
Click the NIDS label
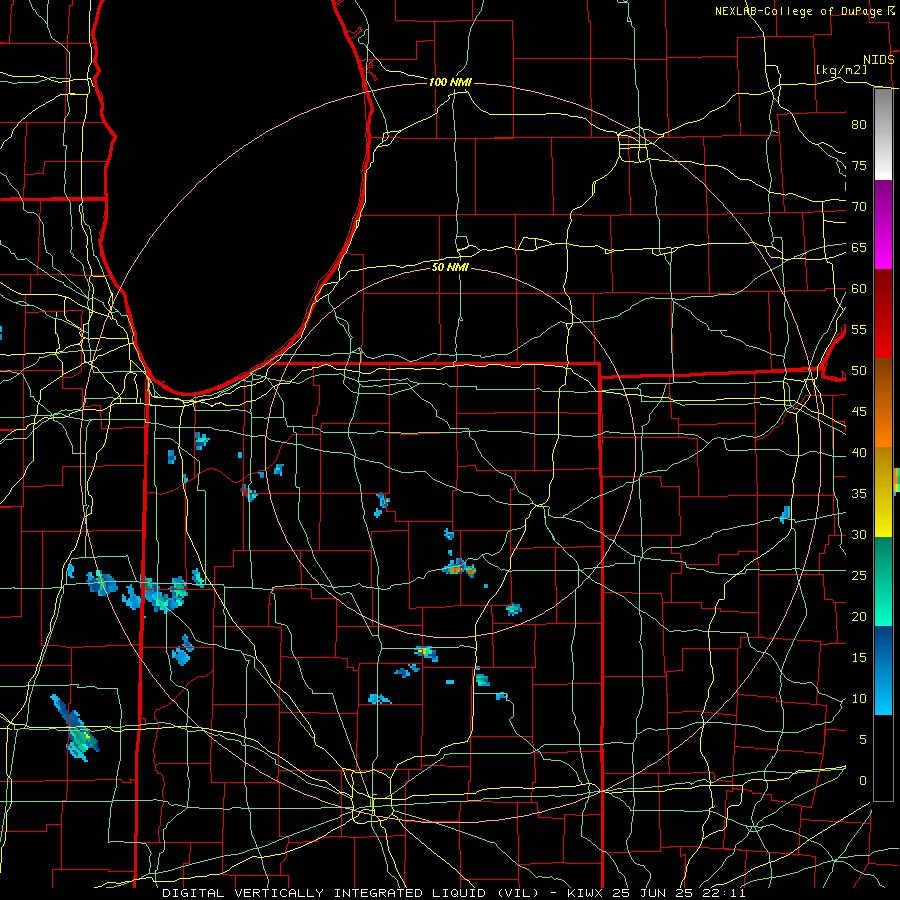pos(879,60)
